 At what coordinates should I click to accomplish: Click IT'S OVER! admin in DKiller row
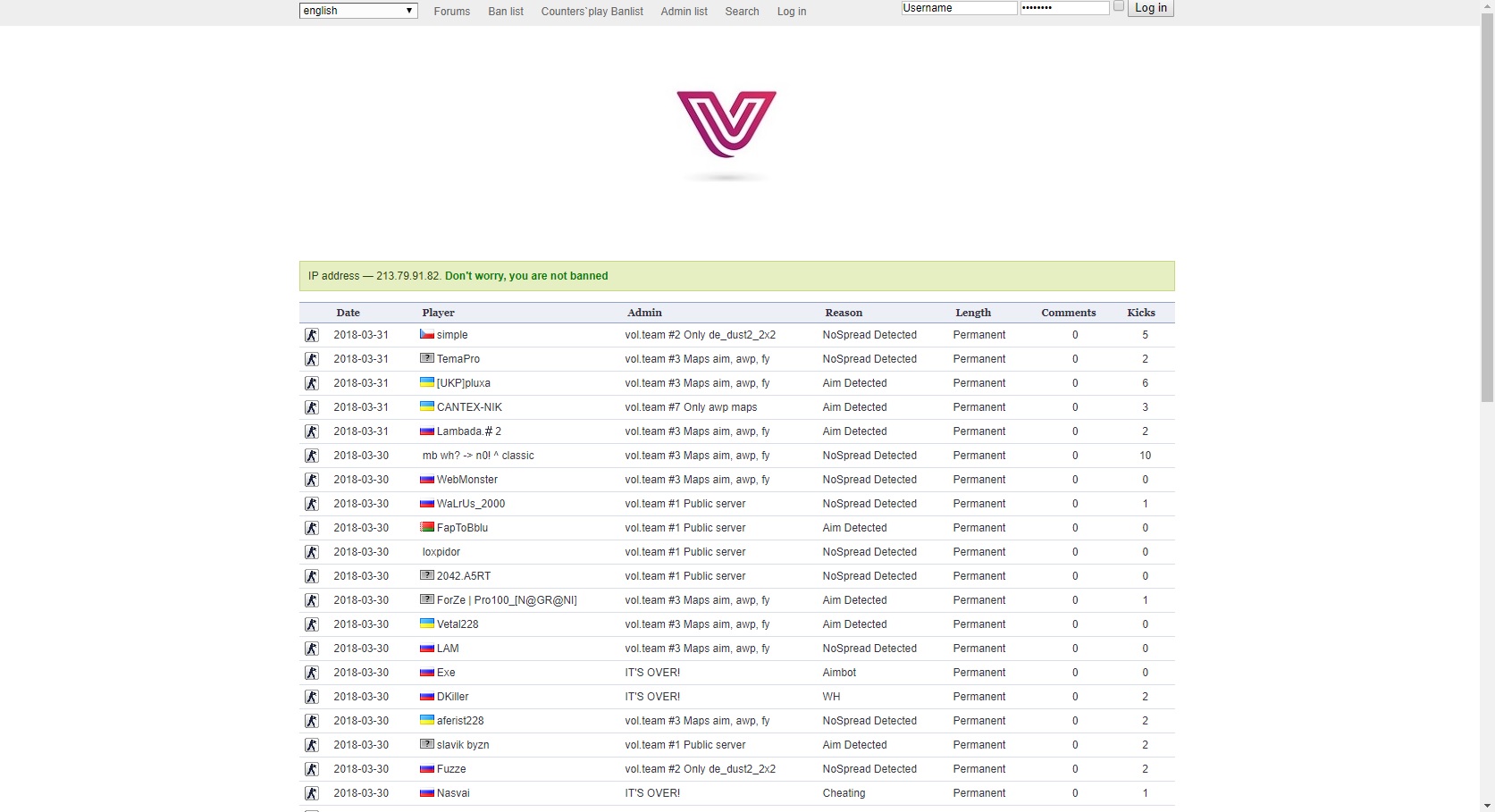coord(652,697)
